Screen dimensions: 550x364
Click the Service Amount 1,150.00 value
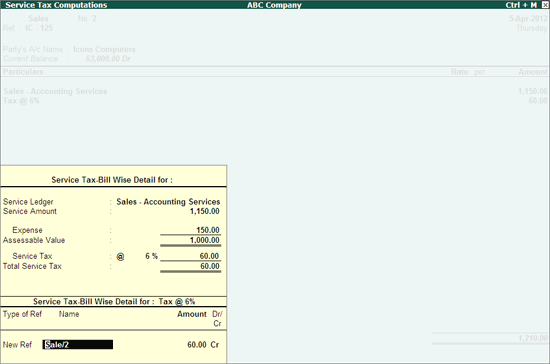[204, 211]
